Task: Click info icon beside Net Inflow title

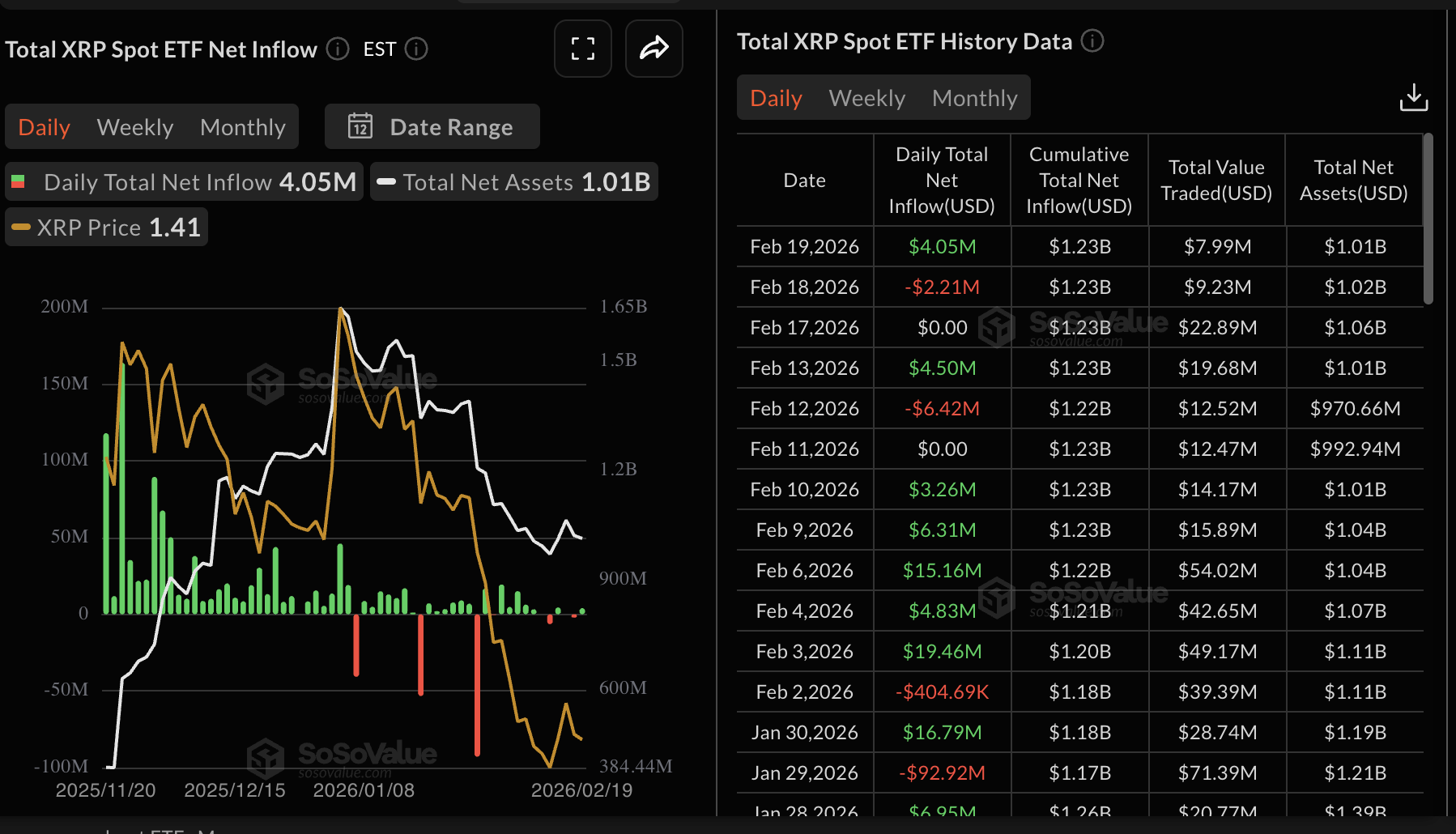Action: (338, 49)
